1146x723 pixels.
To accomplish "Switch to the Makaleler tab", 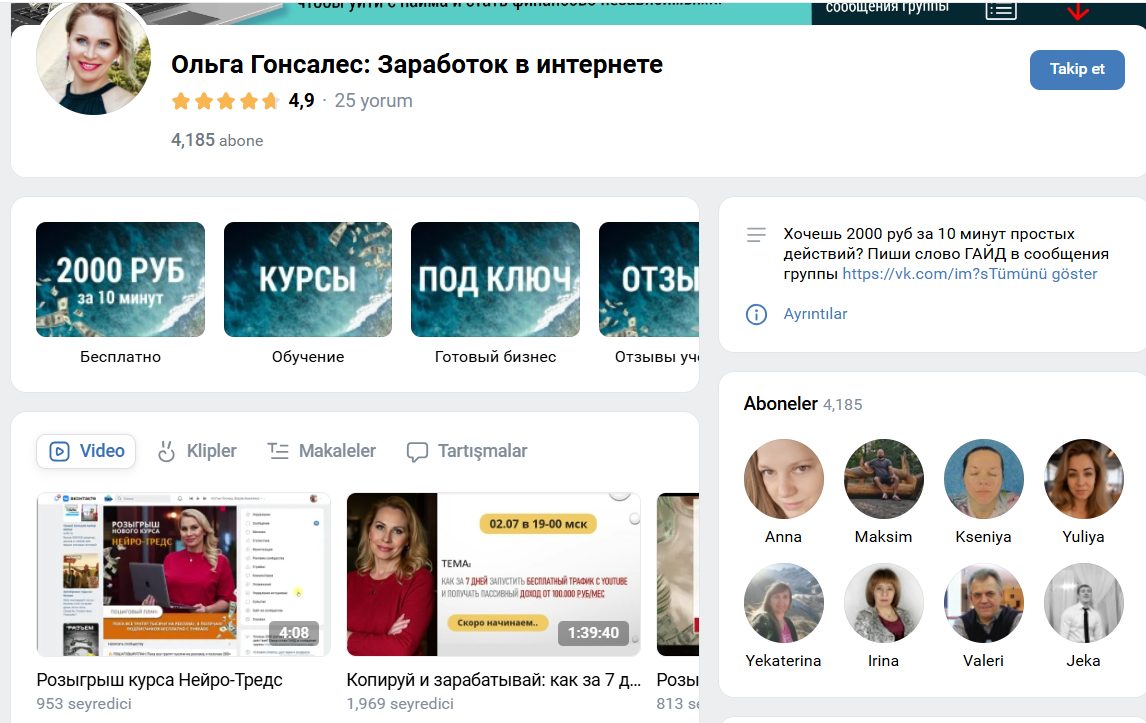I will [322, 451].
